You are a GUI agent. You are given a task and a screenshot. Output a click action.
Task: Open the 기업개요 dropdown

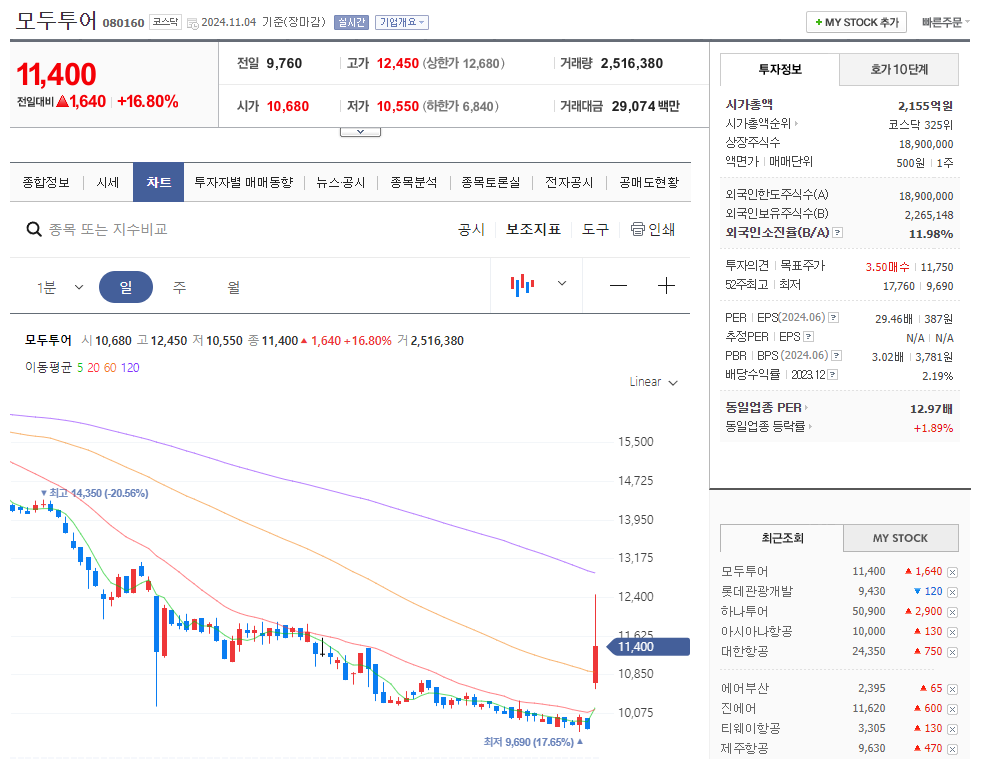pos(402,23)
